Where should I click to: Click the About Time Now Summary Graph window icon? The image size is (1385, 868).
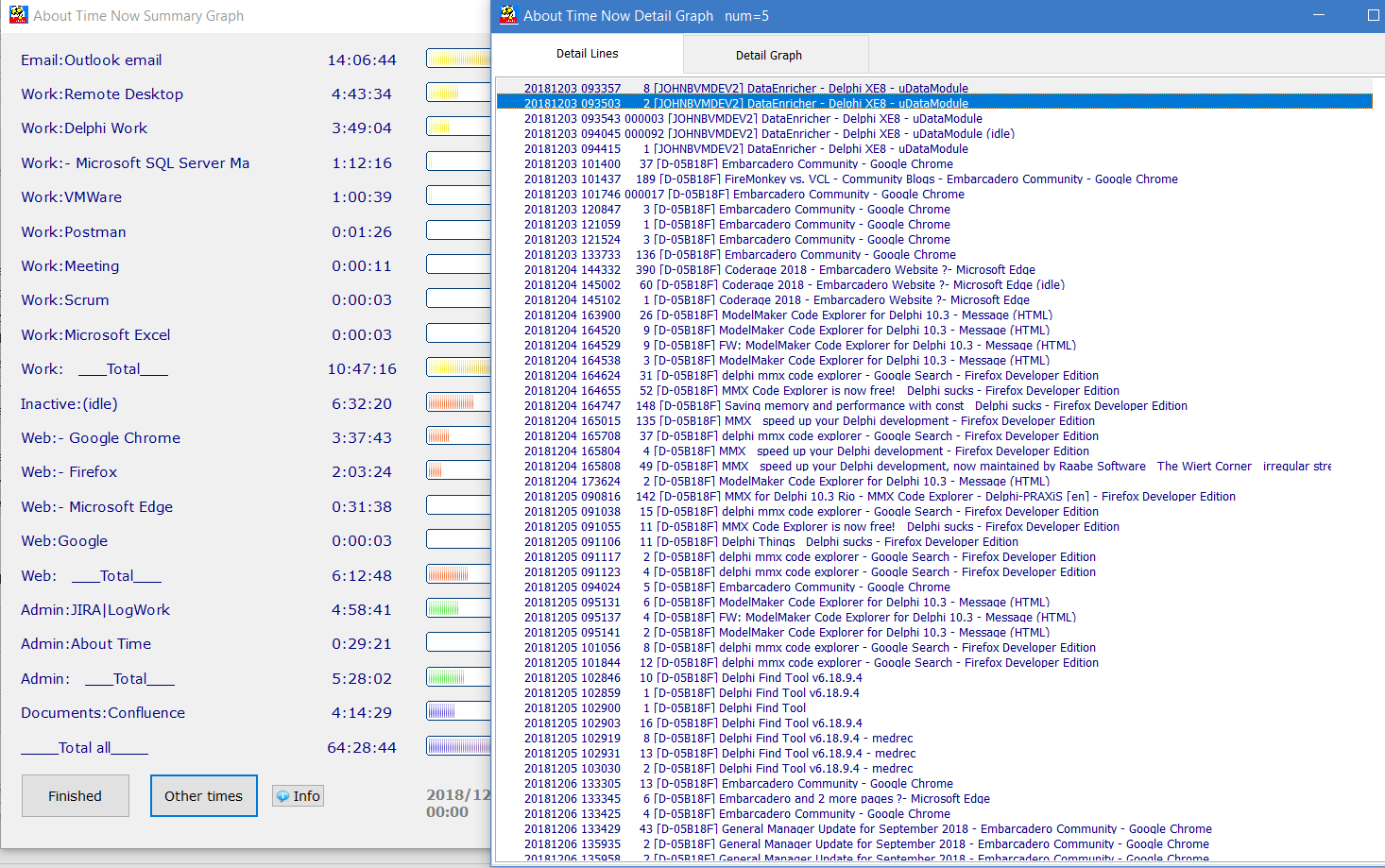(18, 15)
